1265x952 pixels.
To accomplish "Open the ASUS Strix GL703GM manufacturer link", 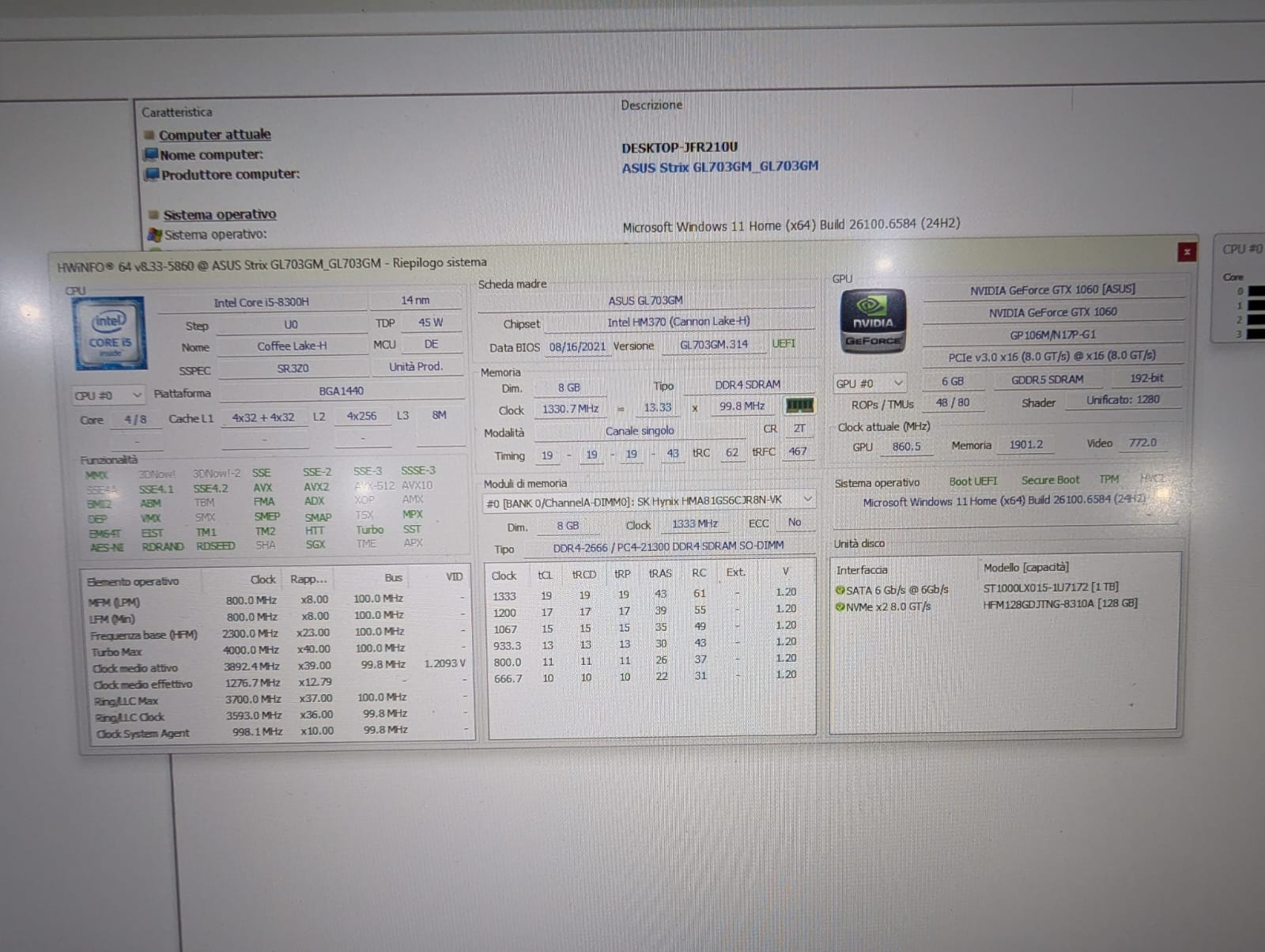I will click(720, 167).
